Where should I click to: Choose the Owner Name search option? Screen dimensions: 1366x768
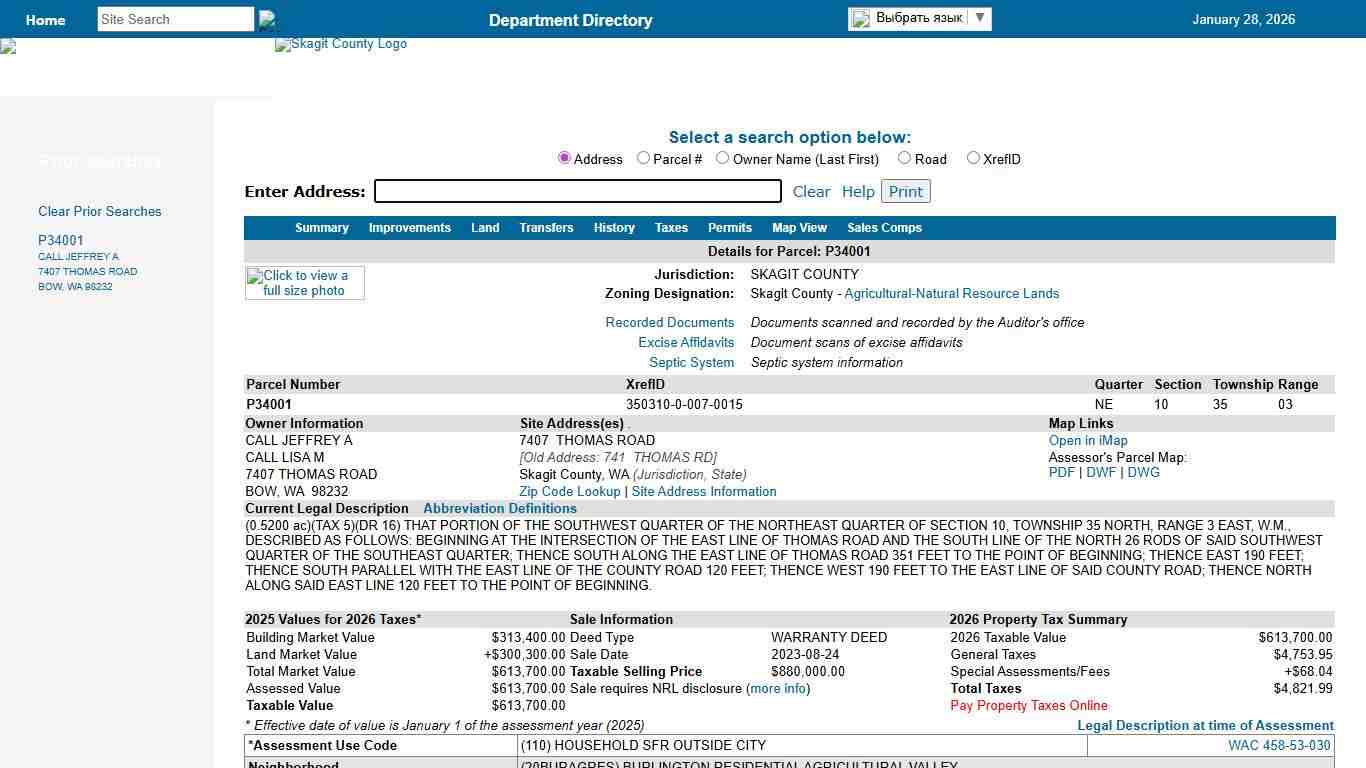pyautogui.click(x=722, y=158)
